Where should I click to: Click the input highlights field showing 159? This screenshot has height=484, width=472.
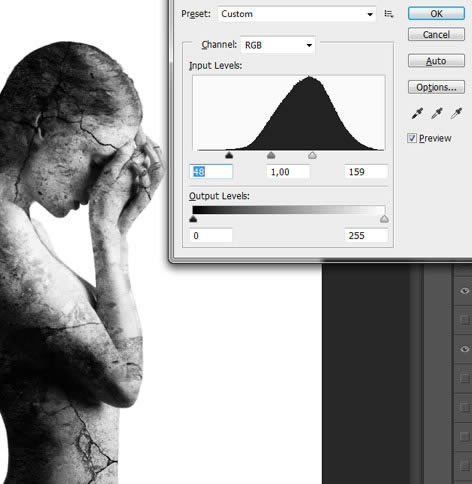coord(366,172)
